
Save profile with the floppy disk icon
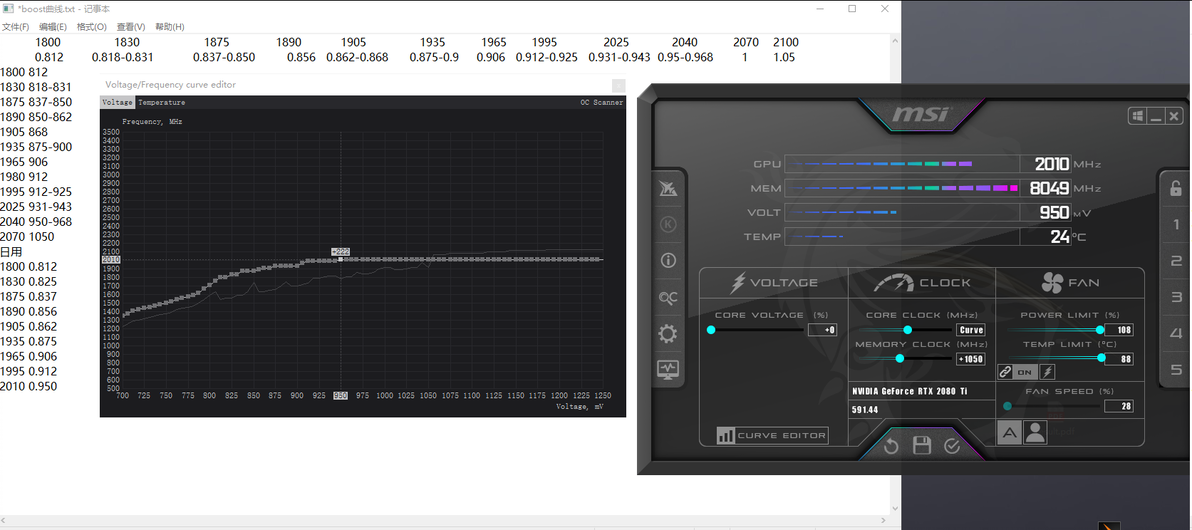[922, 446]
